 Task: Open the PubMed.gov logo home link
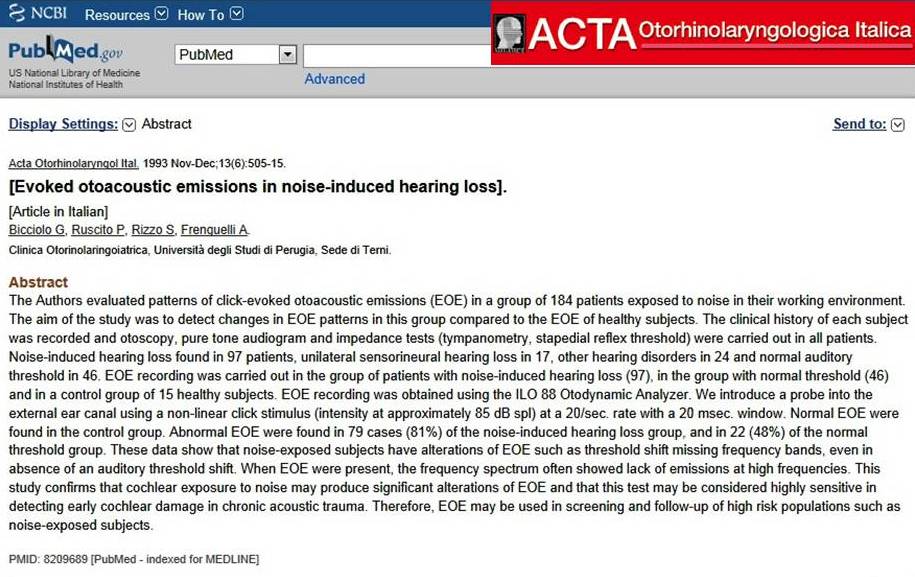65,51
